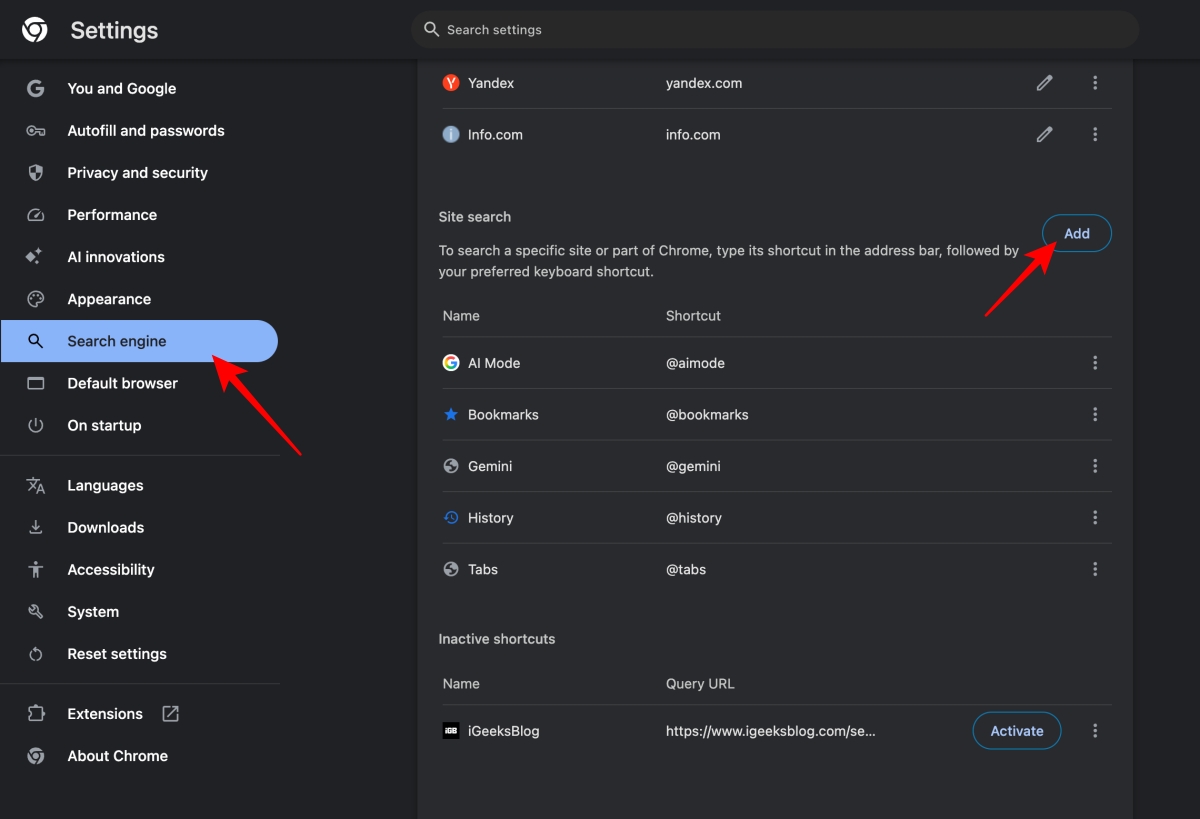Viewport: 1200px width, 819px height.
Task: Click the shield icon for Privacy
Action: [36, 173]
